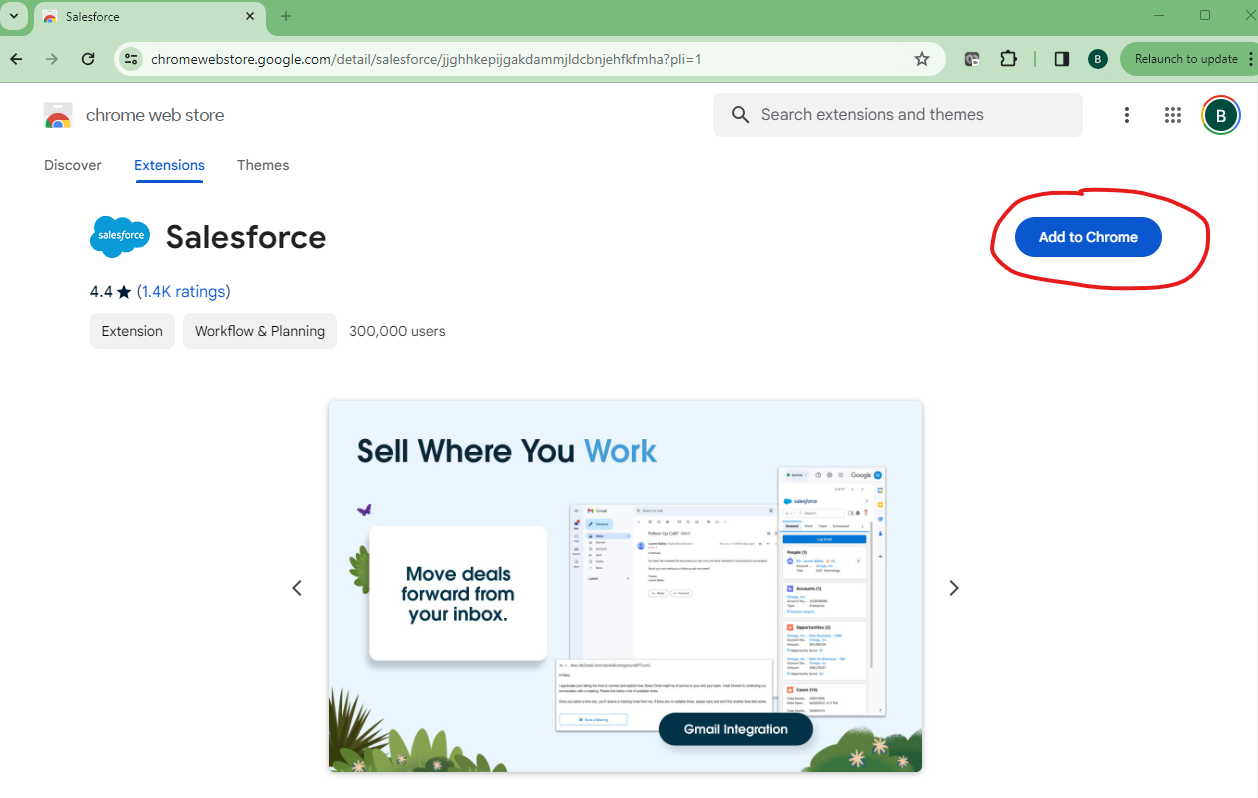
Task: Switch to the Themes tab
Action: 263,165
